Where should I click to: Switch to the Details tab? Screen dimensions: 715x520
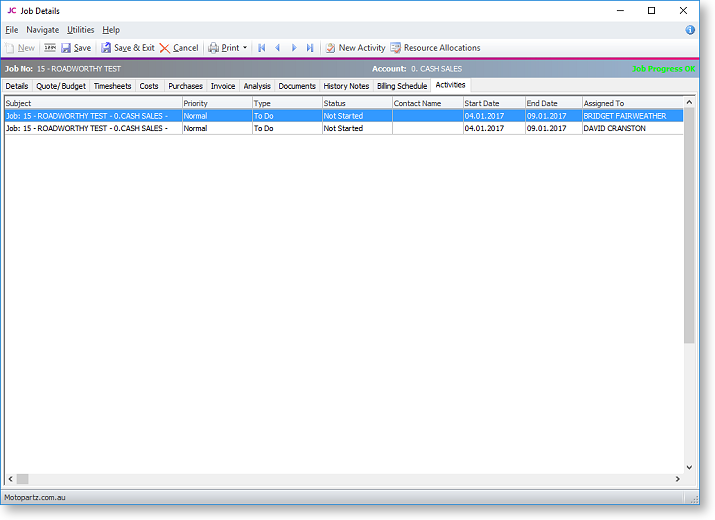17,86
